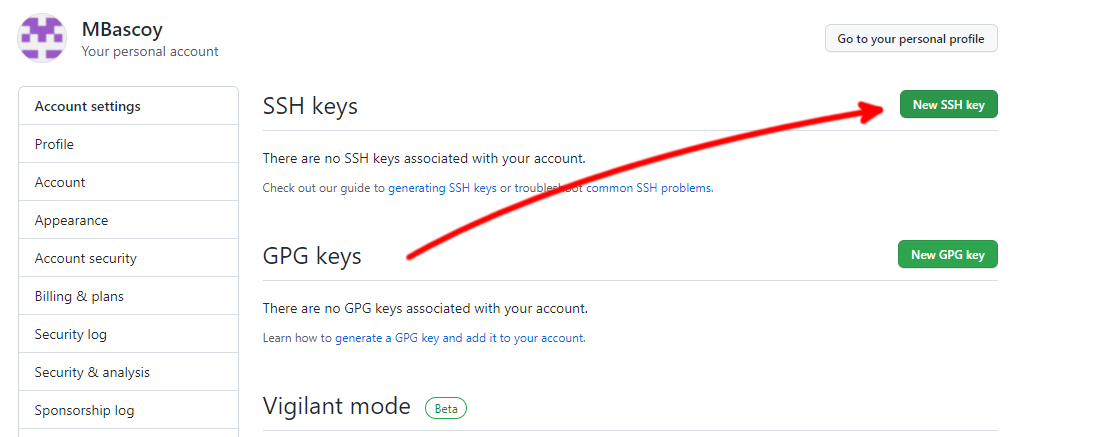The width and height of the screenshot is (1097, 437).
Task: Open the Profile settings page
Action: click(54, 144)
